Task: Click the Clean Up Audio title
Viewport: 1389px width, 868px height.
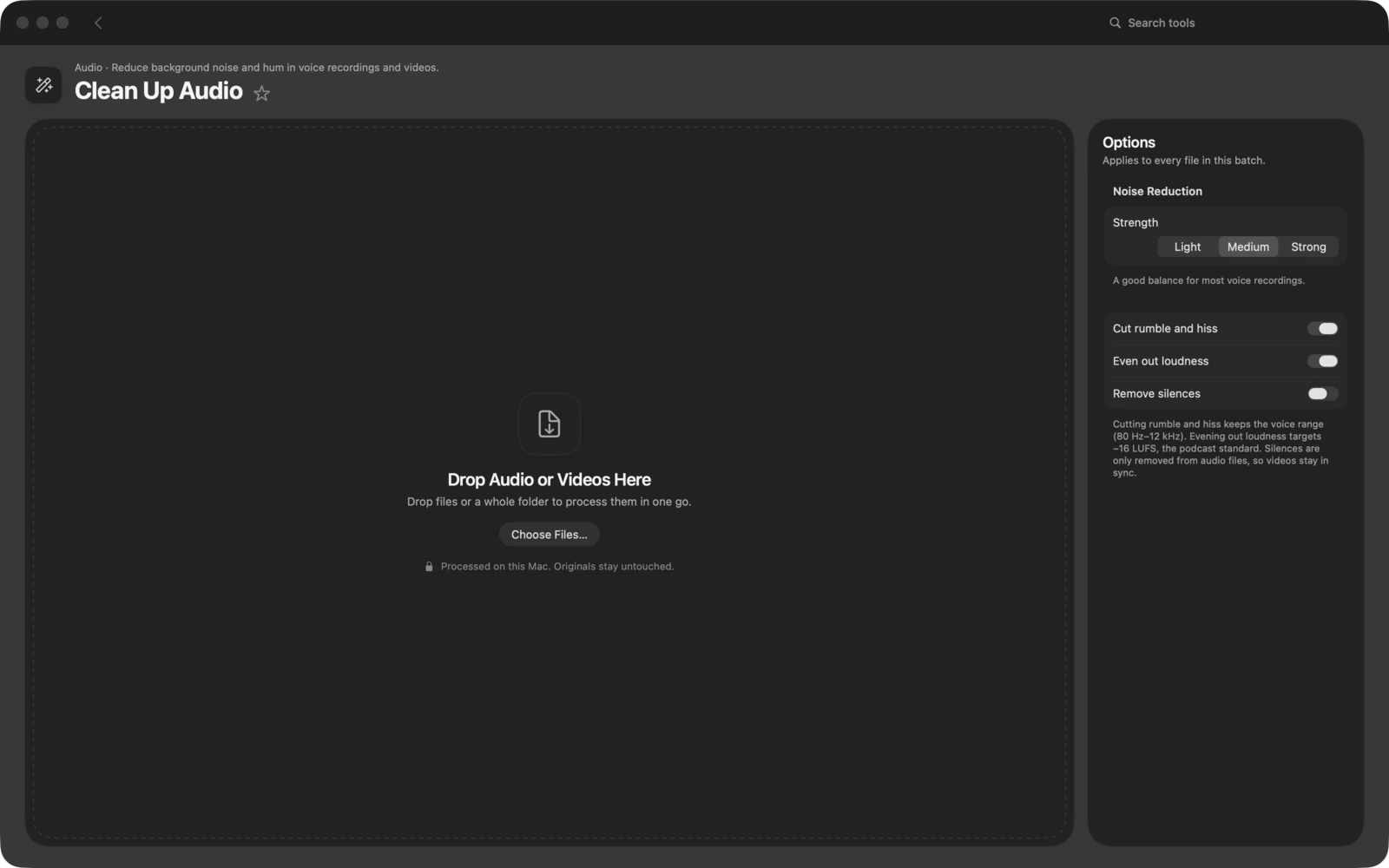Action: pos(158,91)
